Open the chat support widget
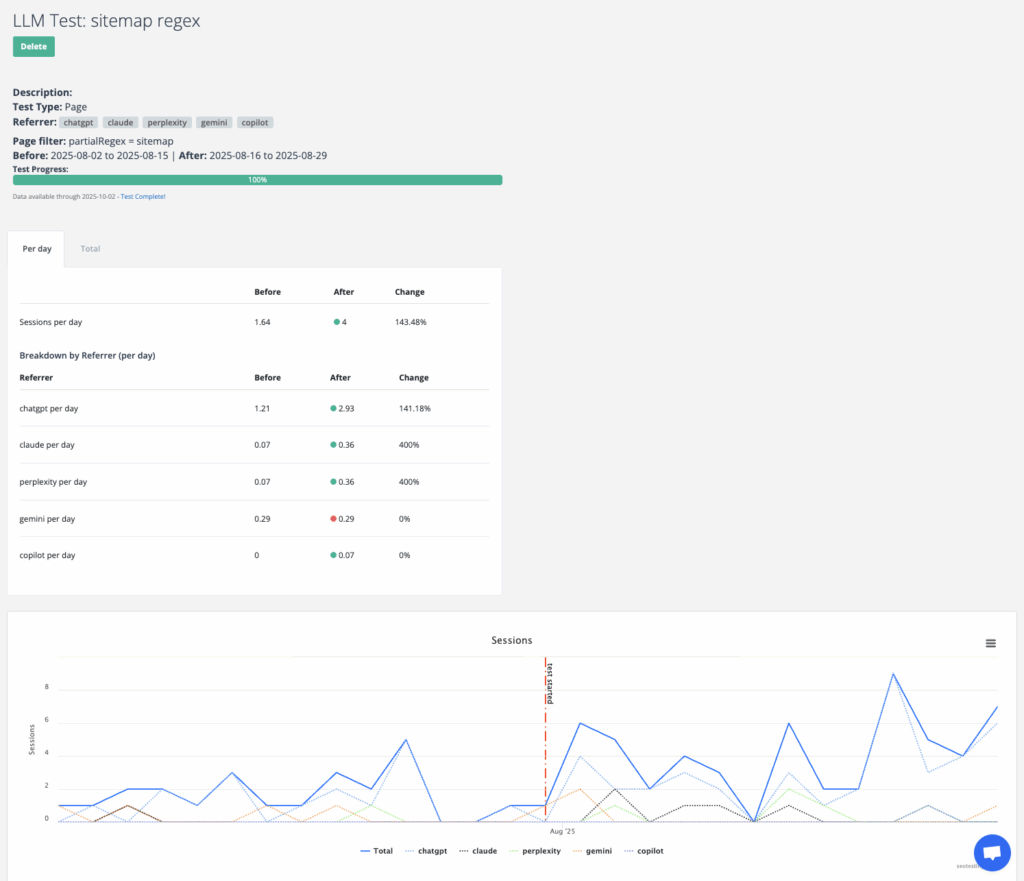This screenshot has width=1024, height=881. pyautogui.click(x=992, y=853)
